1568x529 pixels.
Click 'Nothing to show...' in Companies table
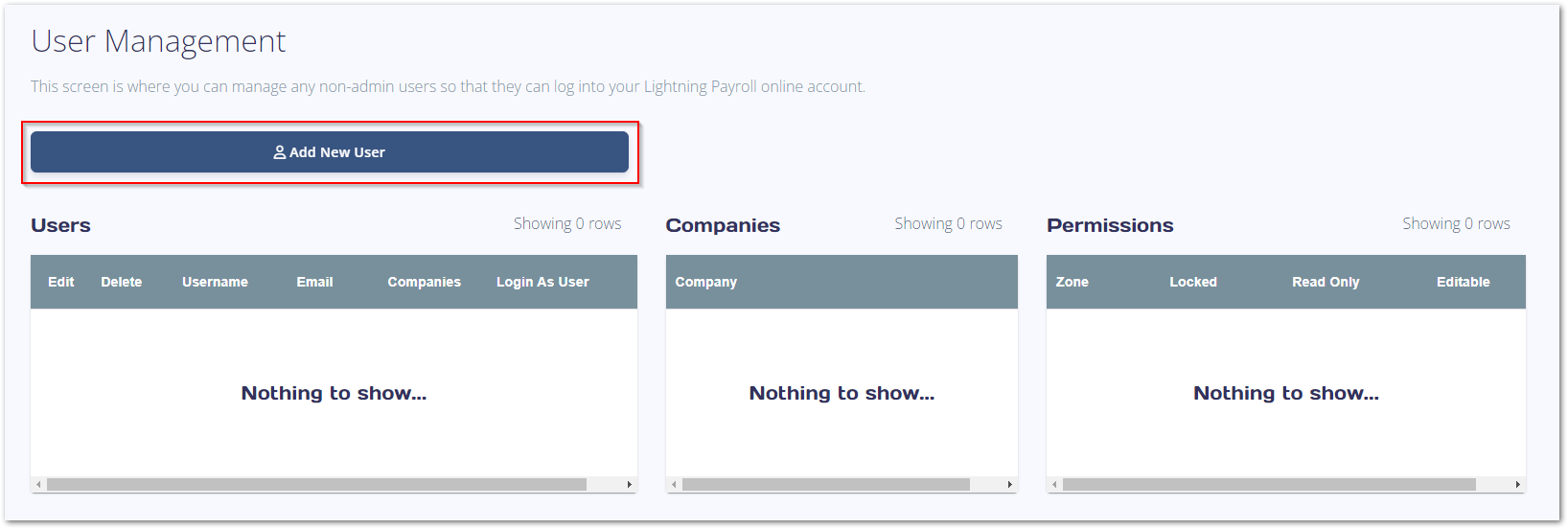click(x=842, y=393)
